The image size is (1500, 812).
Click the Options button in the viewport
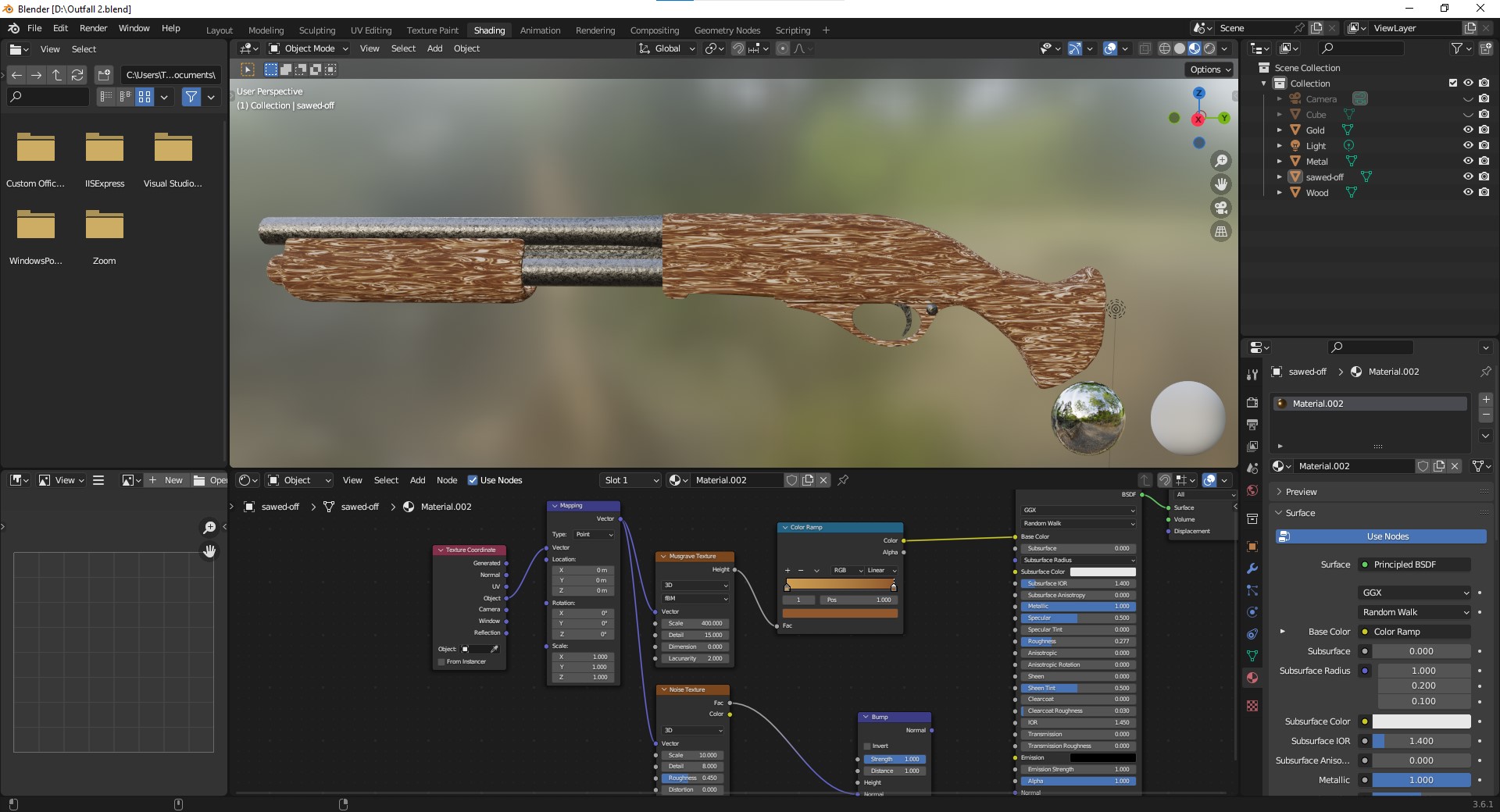click(1208, 69)
